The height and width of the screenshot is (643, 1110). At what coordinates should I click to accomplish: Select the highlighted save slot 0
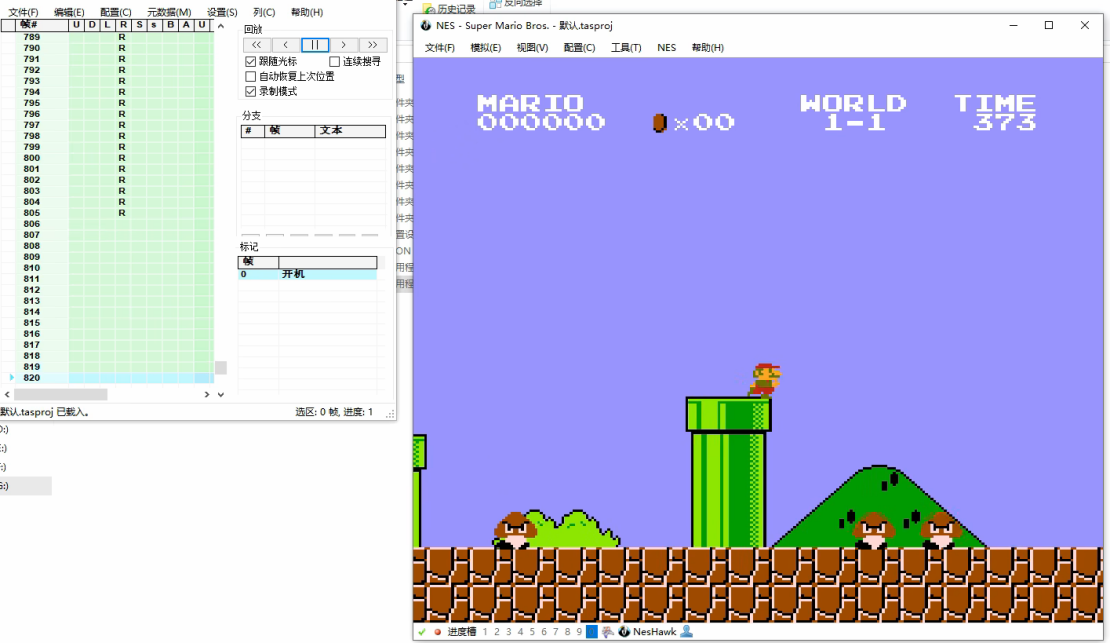(x=591, y=632)
